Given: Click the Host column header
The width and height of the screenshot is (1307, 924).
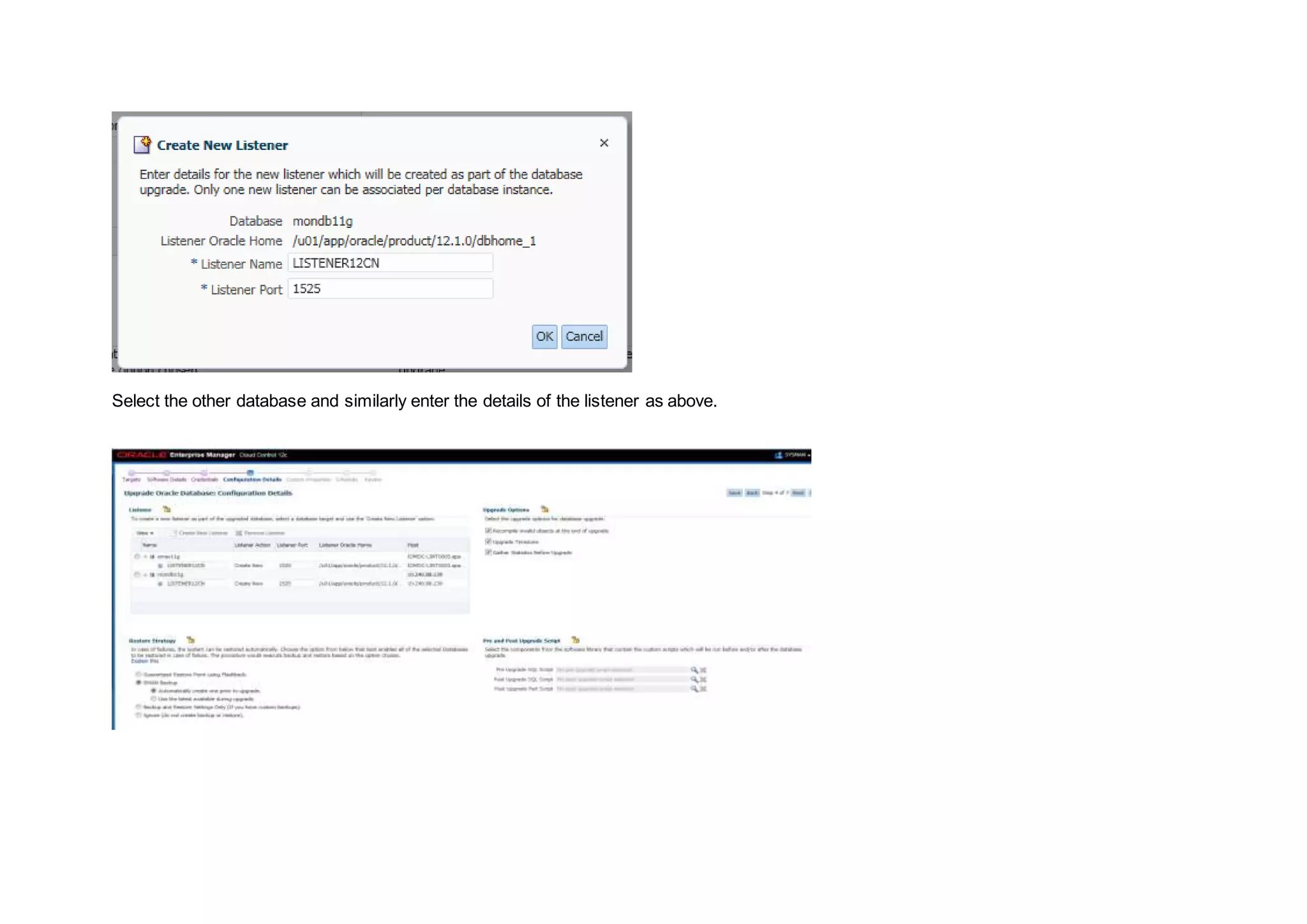Looking at the screenshot, I should [x=413, y=545].
